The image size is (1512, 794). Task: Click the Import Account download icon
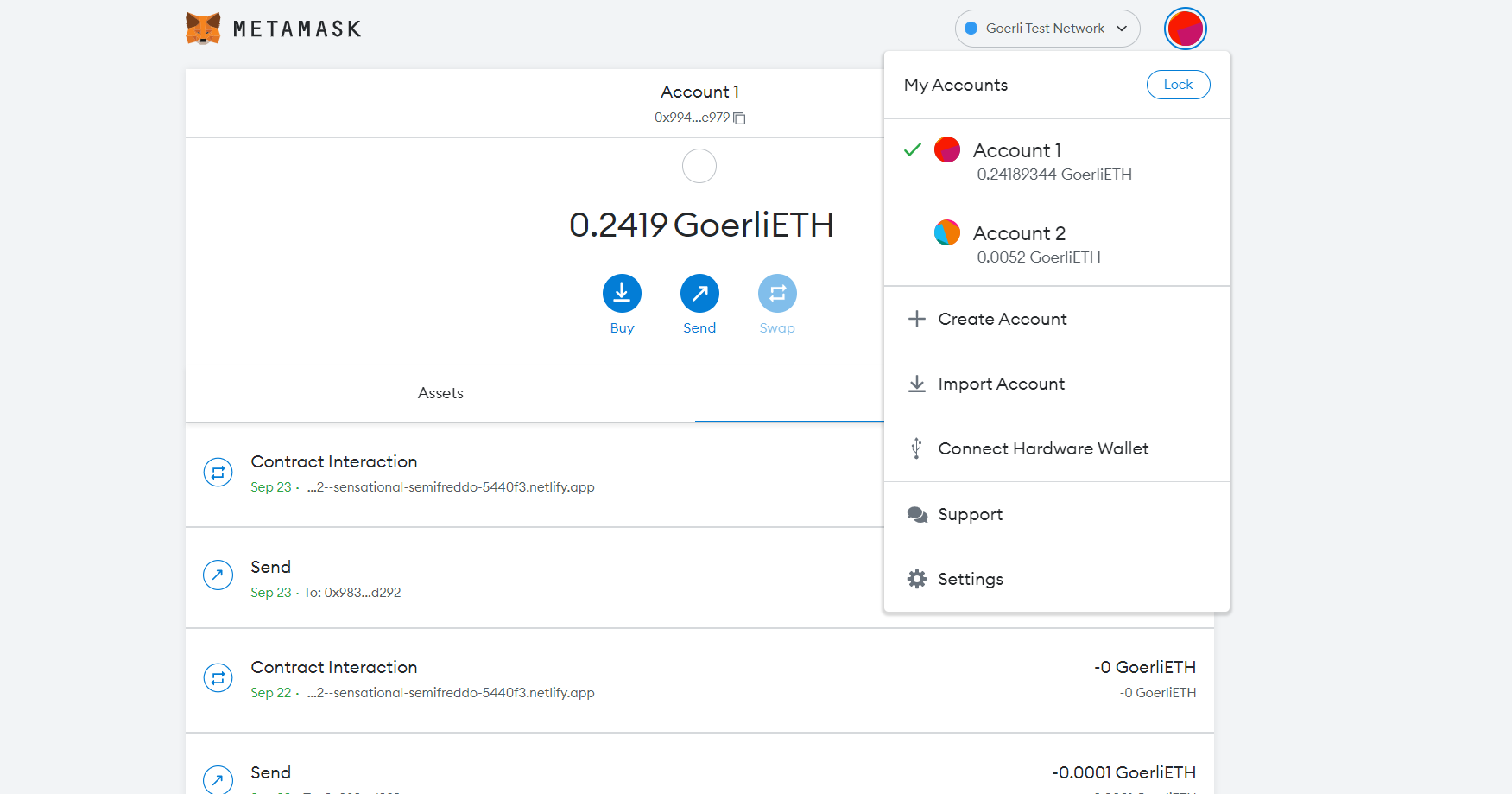point(917,384)
